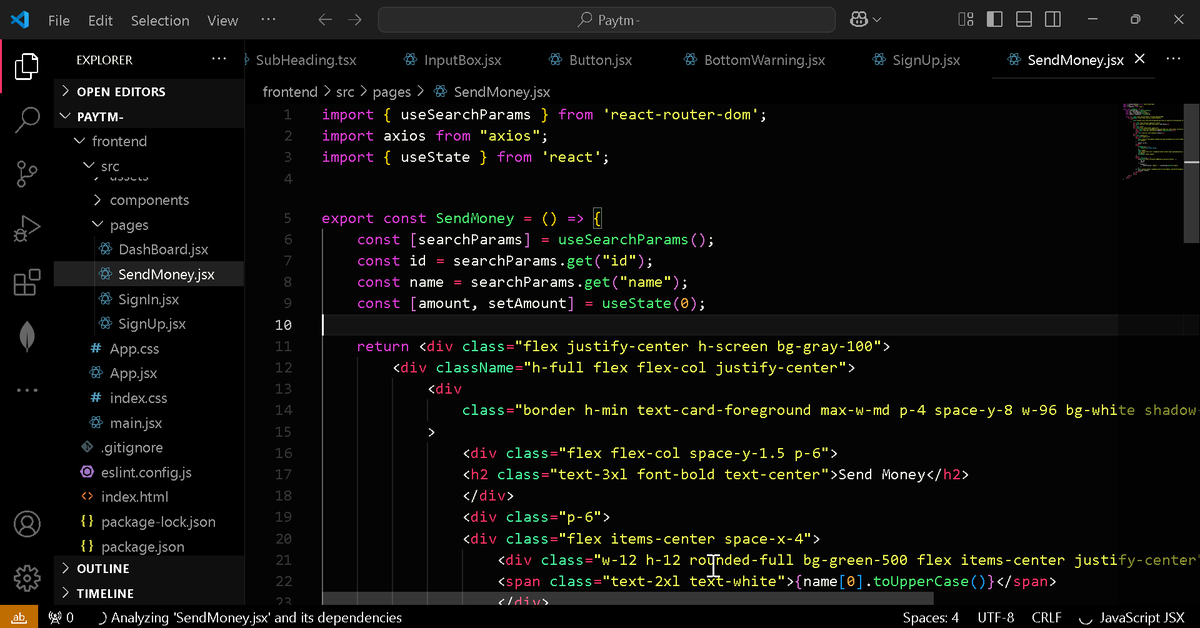Open main.jsx in the explorer

tap(148, 423)
